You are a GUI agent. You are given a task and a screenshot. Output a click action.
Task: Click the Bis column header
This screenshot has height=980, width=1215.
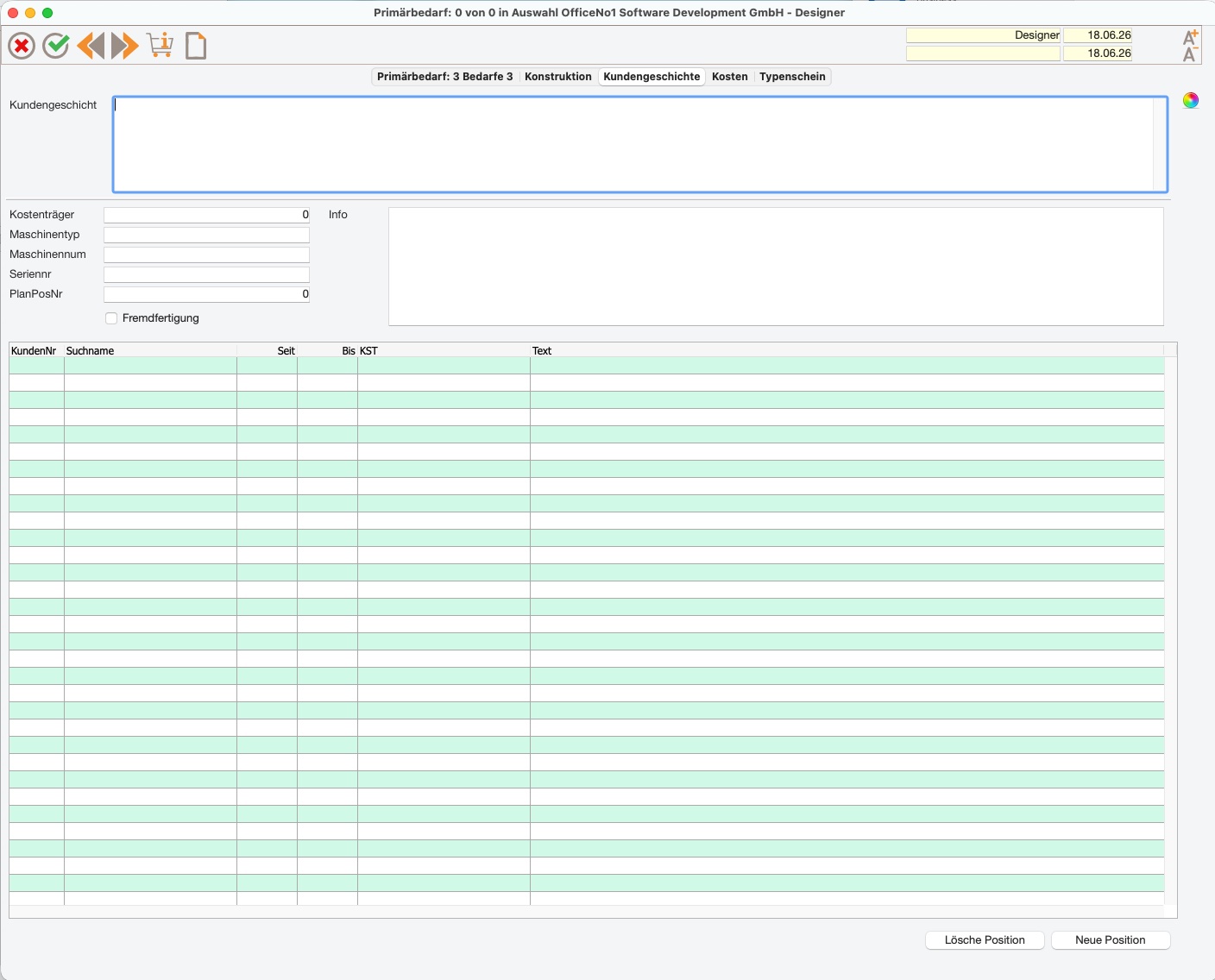[328, 351]
